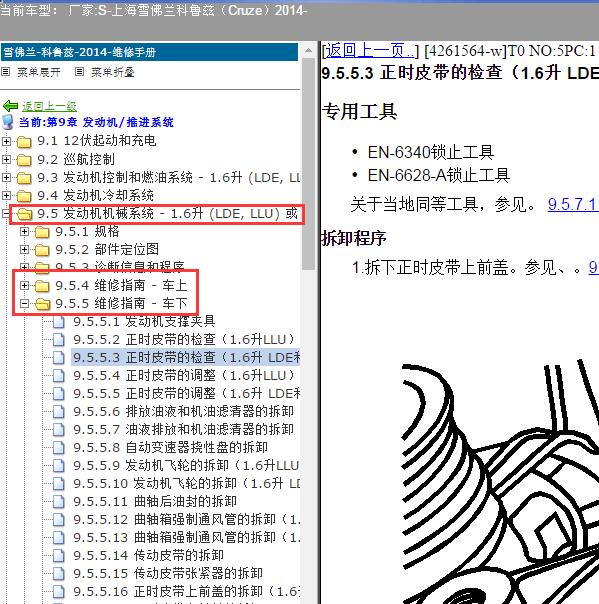This screenshot has height=604, width=599.
Task: Click document icon of 9.5.5.6 排放油液
Action: pos(59,411)
